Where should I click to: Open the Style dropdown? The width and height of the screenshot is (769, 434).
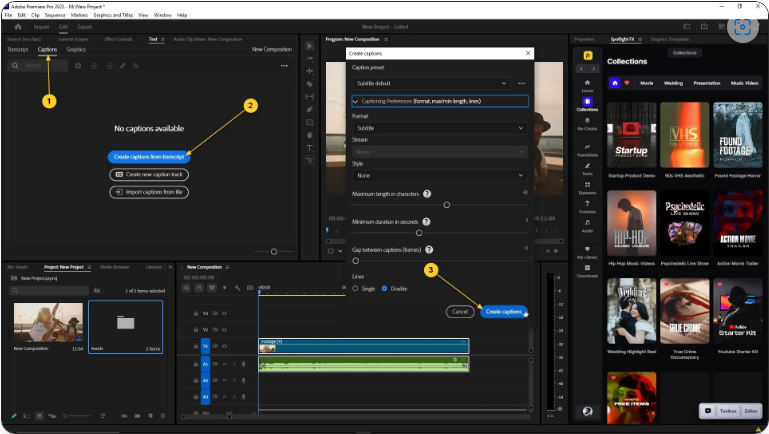440,176
